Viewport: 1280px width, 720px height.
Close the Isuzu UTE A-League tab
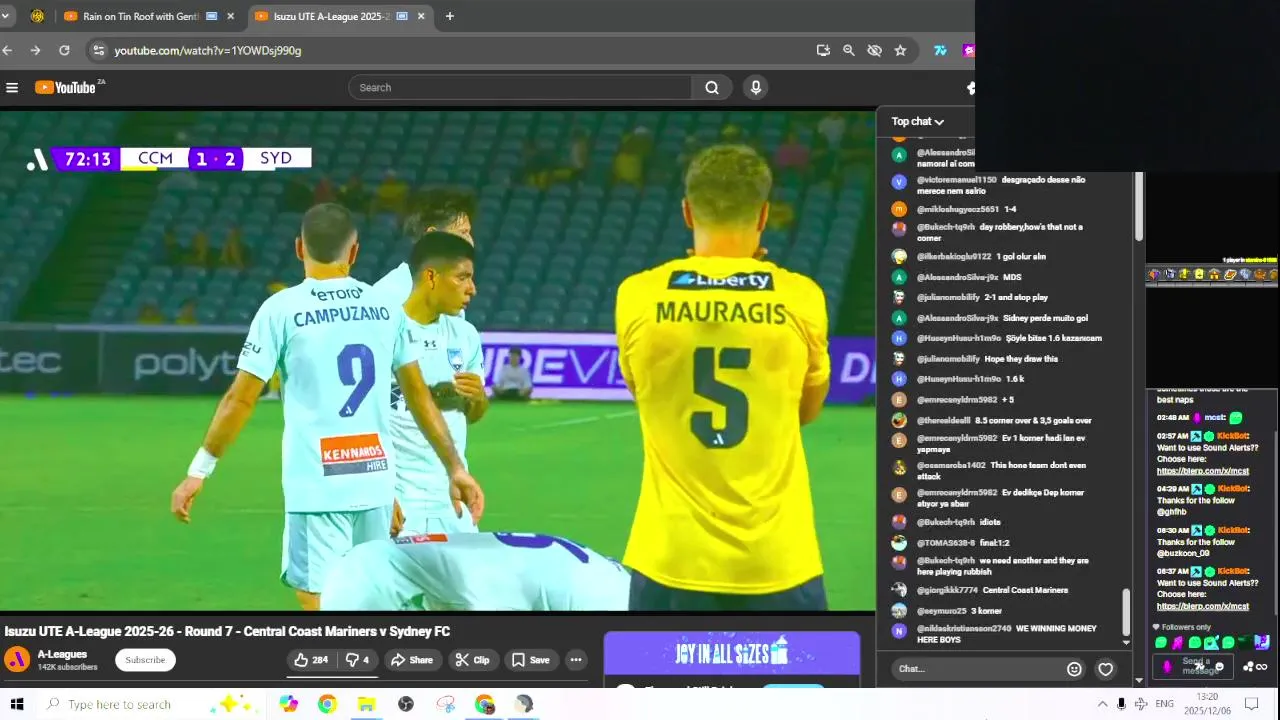click(421, 16)
